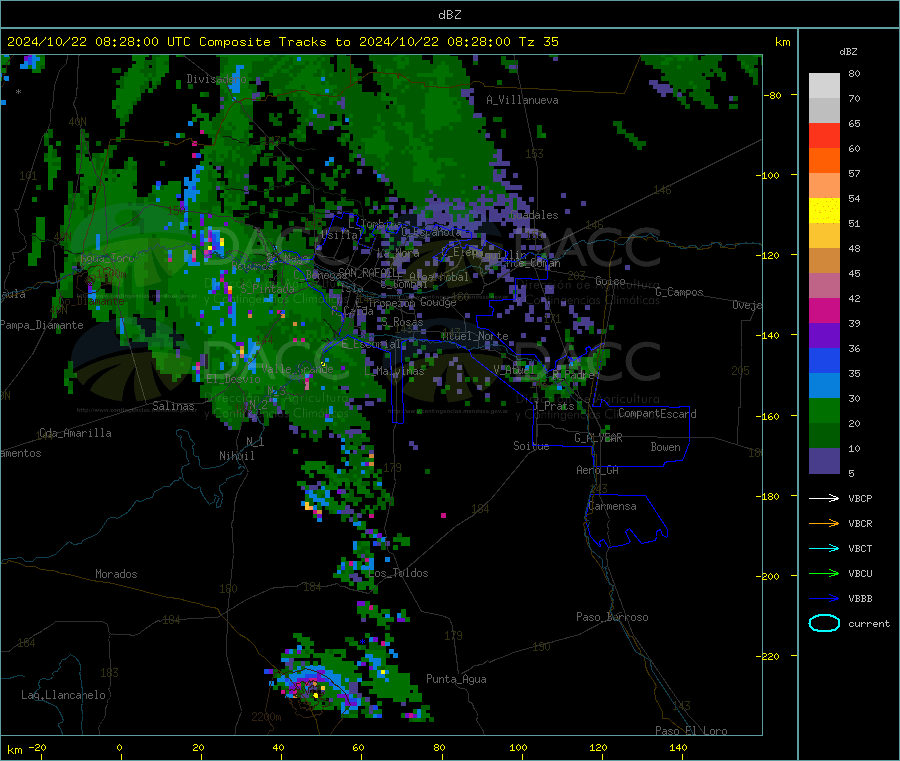Click the 'El_Desvio' map label
Viewport: 900px width, 761px height.
[x=233, y=379]
